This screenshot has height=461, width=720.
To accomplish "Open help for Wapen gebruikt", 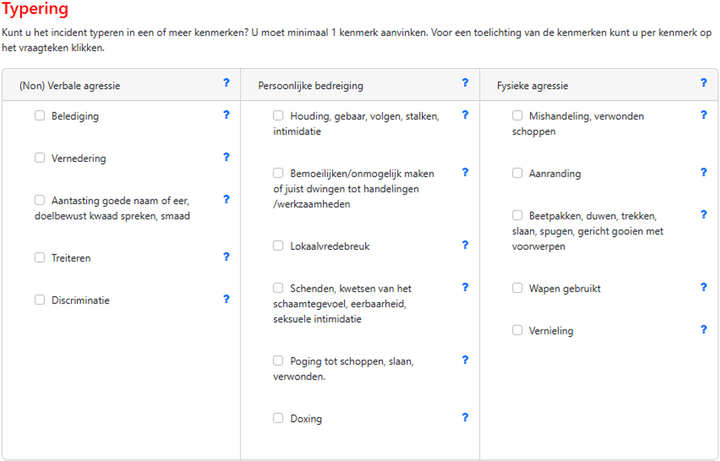I will [x=704, y=288].
